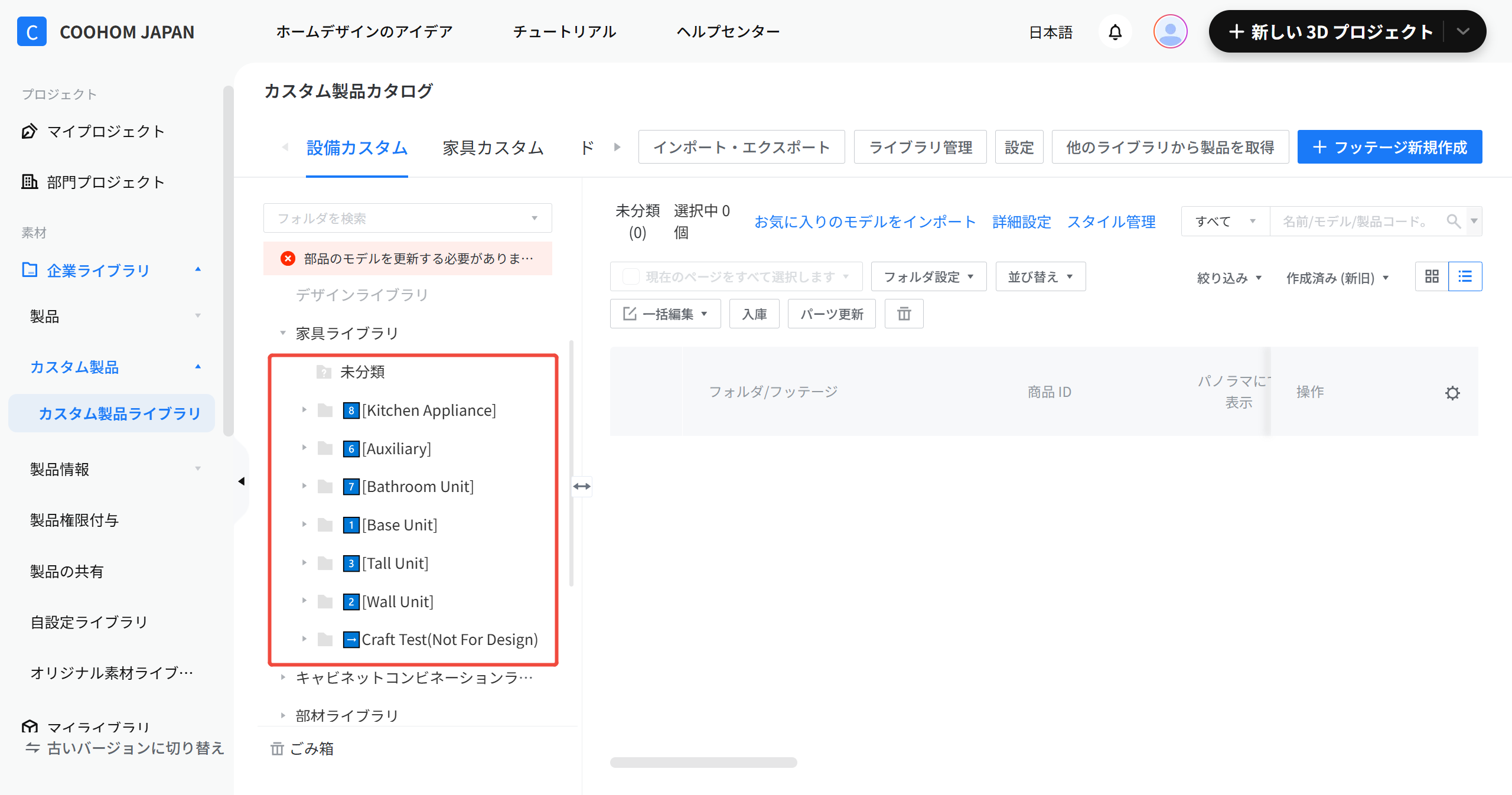Open the ごみ箱 trash
The width and height of the screenshot is (1512, 795).
(x=302, y=748)
